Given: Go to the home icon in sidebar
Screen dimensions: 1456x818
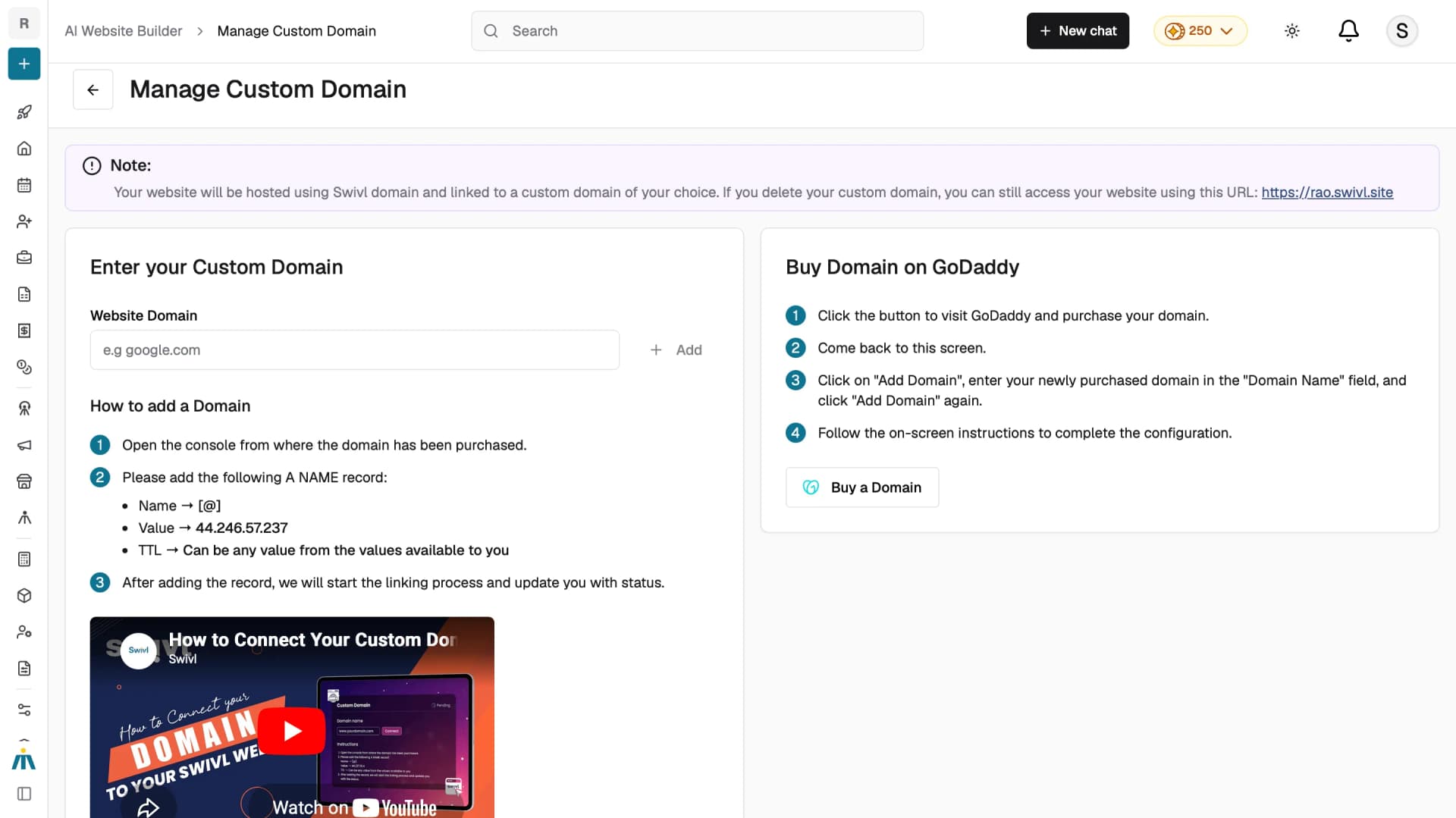Looking at the screenshot, I should [x=24, y=149].
